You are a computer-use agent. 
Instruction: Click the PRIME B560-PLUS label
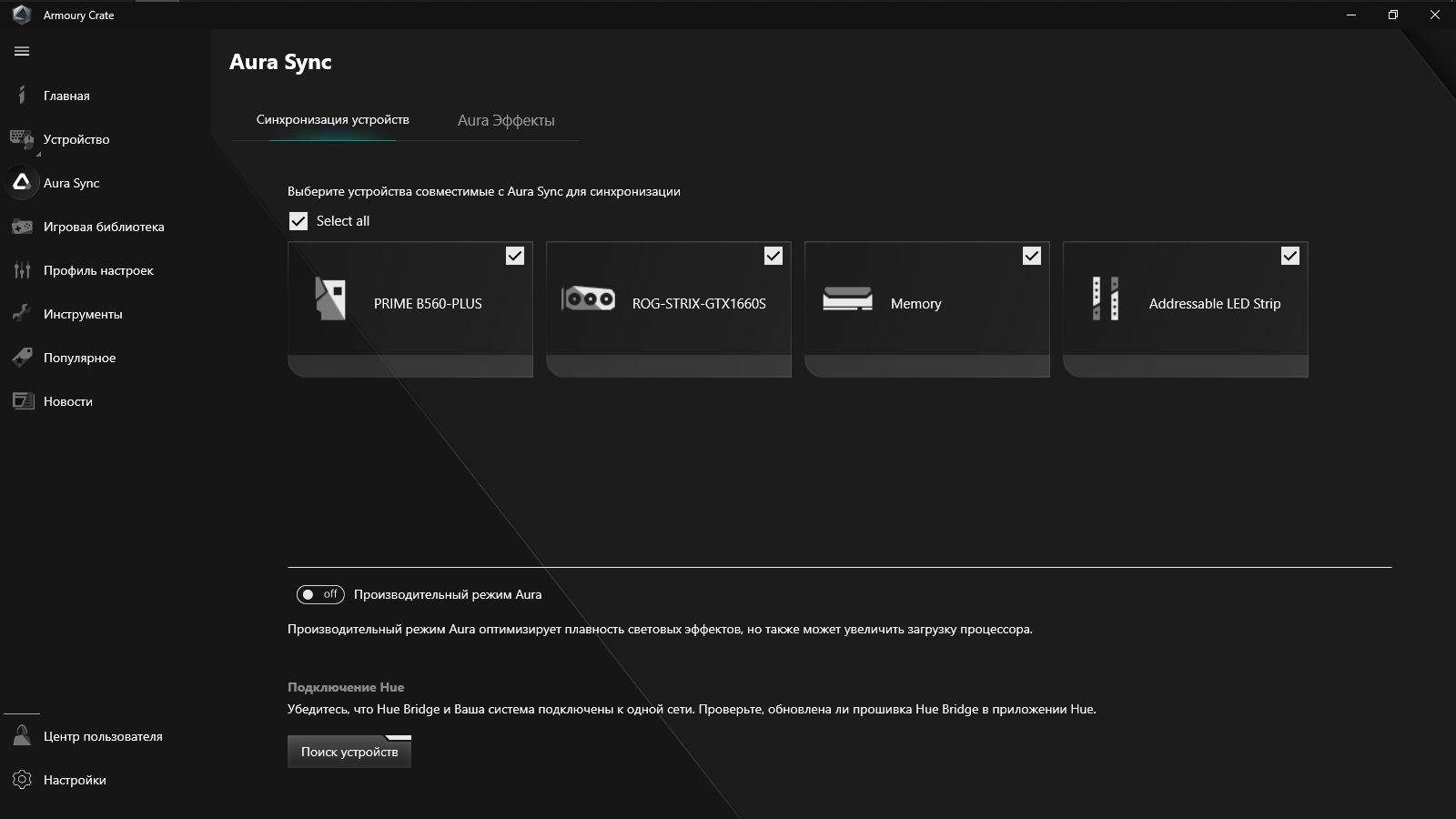pos(428,304)
